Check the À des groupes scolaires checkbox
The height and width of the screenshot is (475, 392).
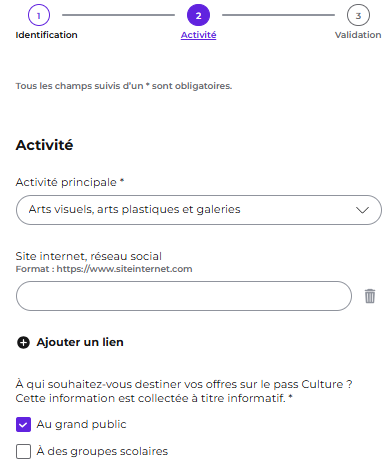tap(23, 451)
